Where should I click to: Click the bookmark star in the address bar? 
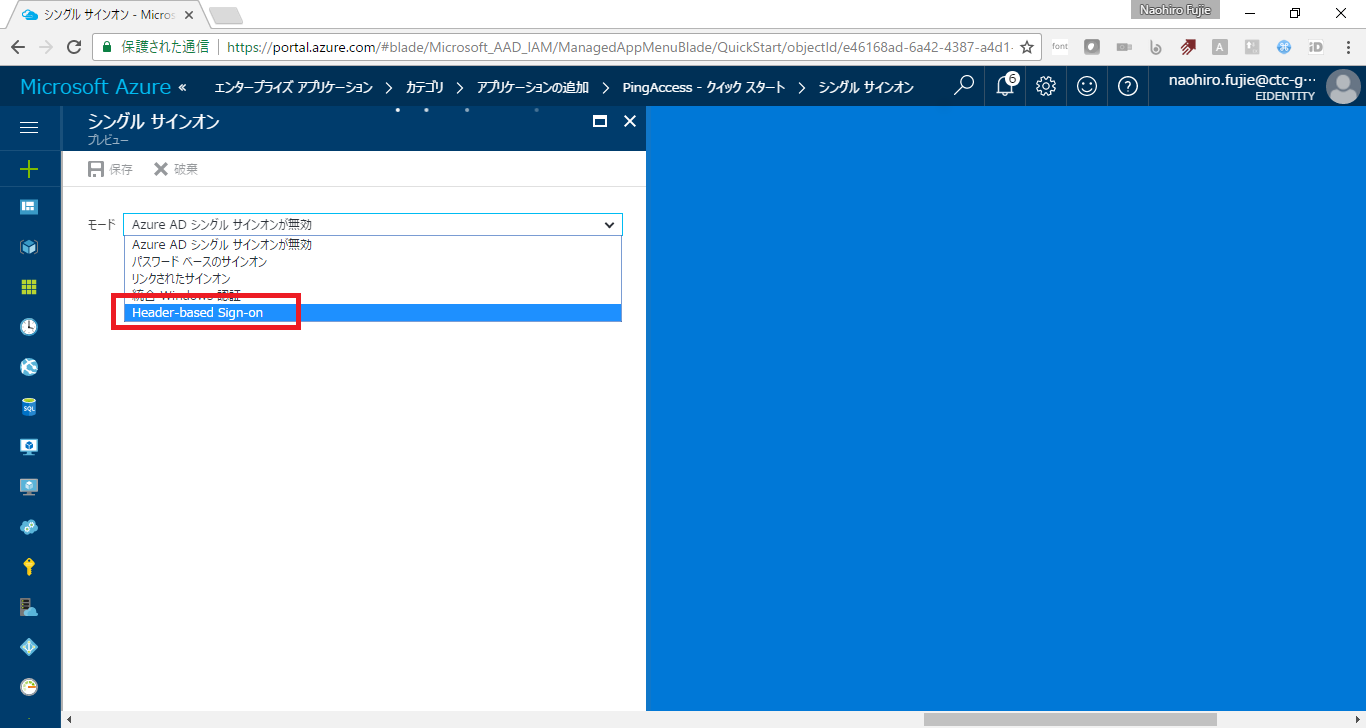click(x=1027, y=46)
